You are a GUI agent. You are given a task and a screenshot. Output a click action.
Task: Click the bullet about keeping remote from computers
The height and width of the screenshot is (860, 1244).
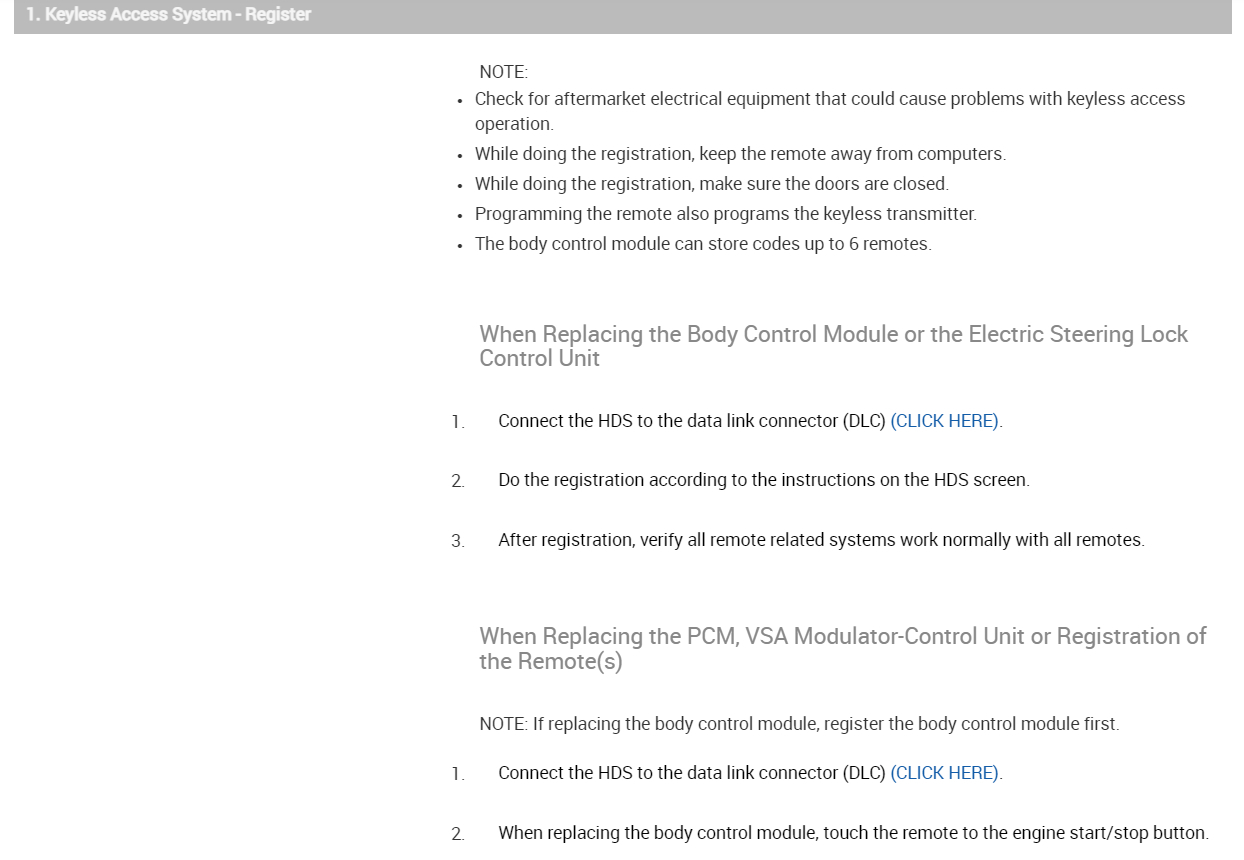(740, 155)
